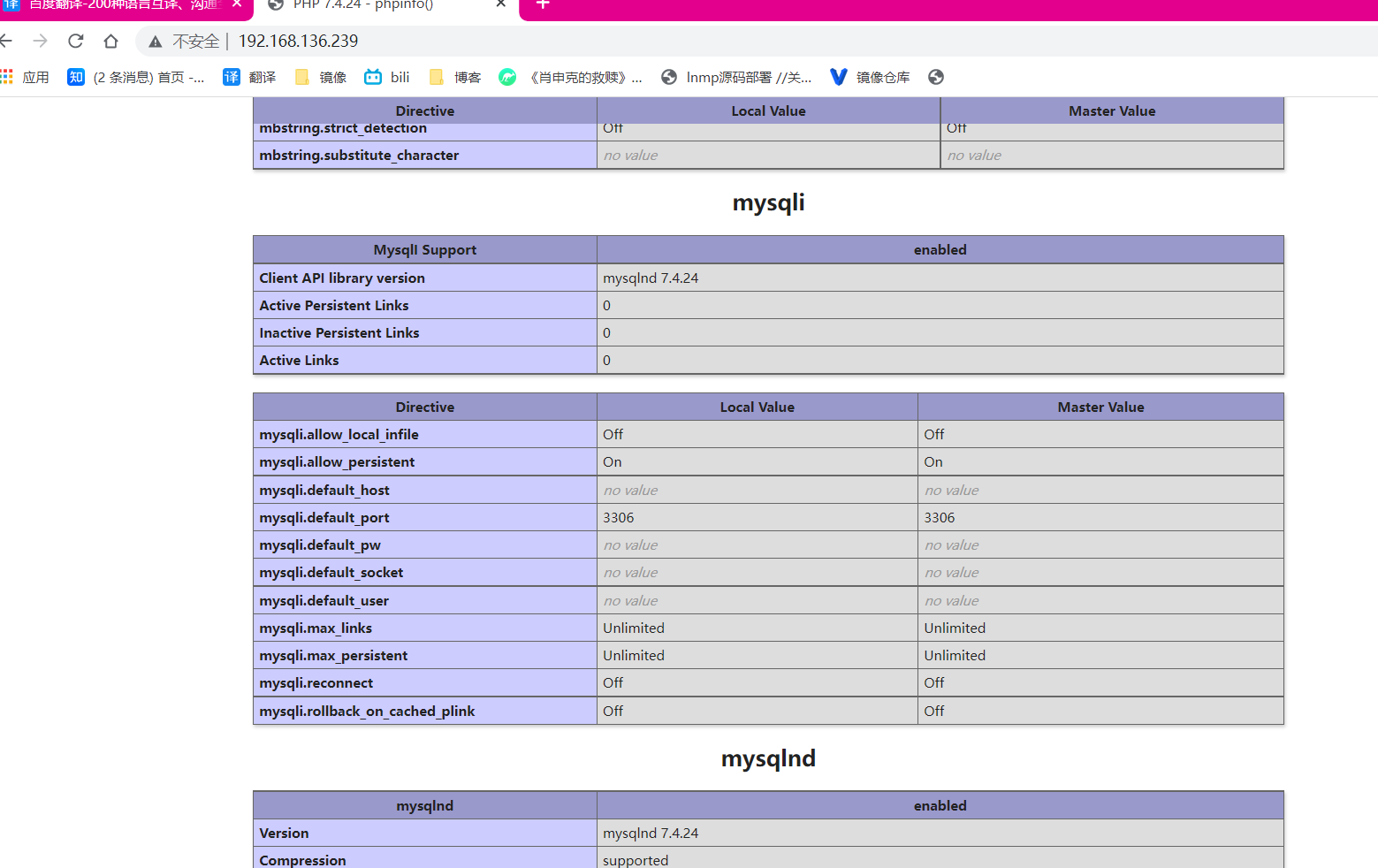Click the 'mysqli.reconnect' directive
The width and height of the screenshot is (1378, 868).
pos(316,682)
